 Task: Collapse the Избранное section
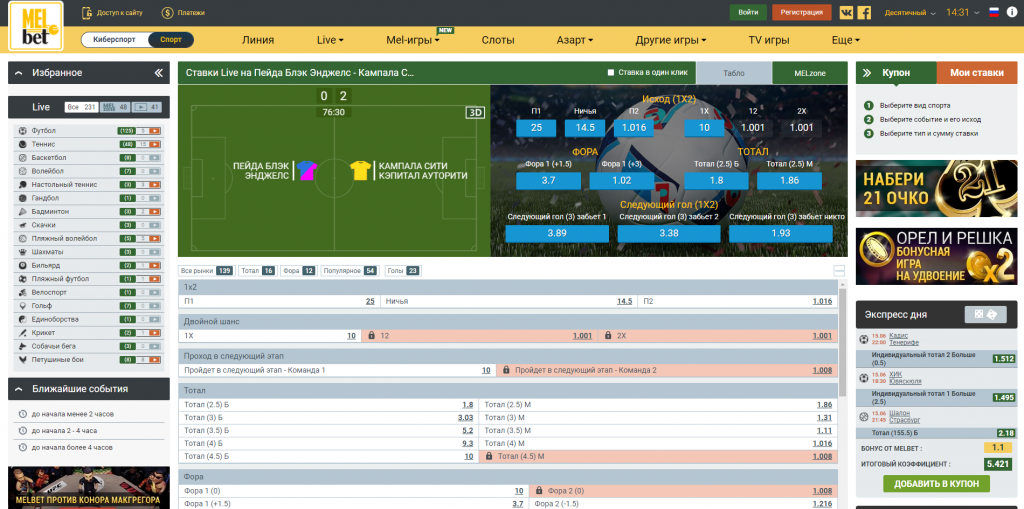point(19,73)
